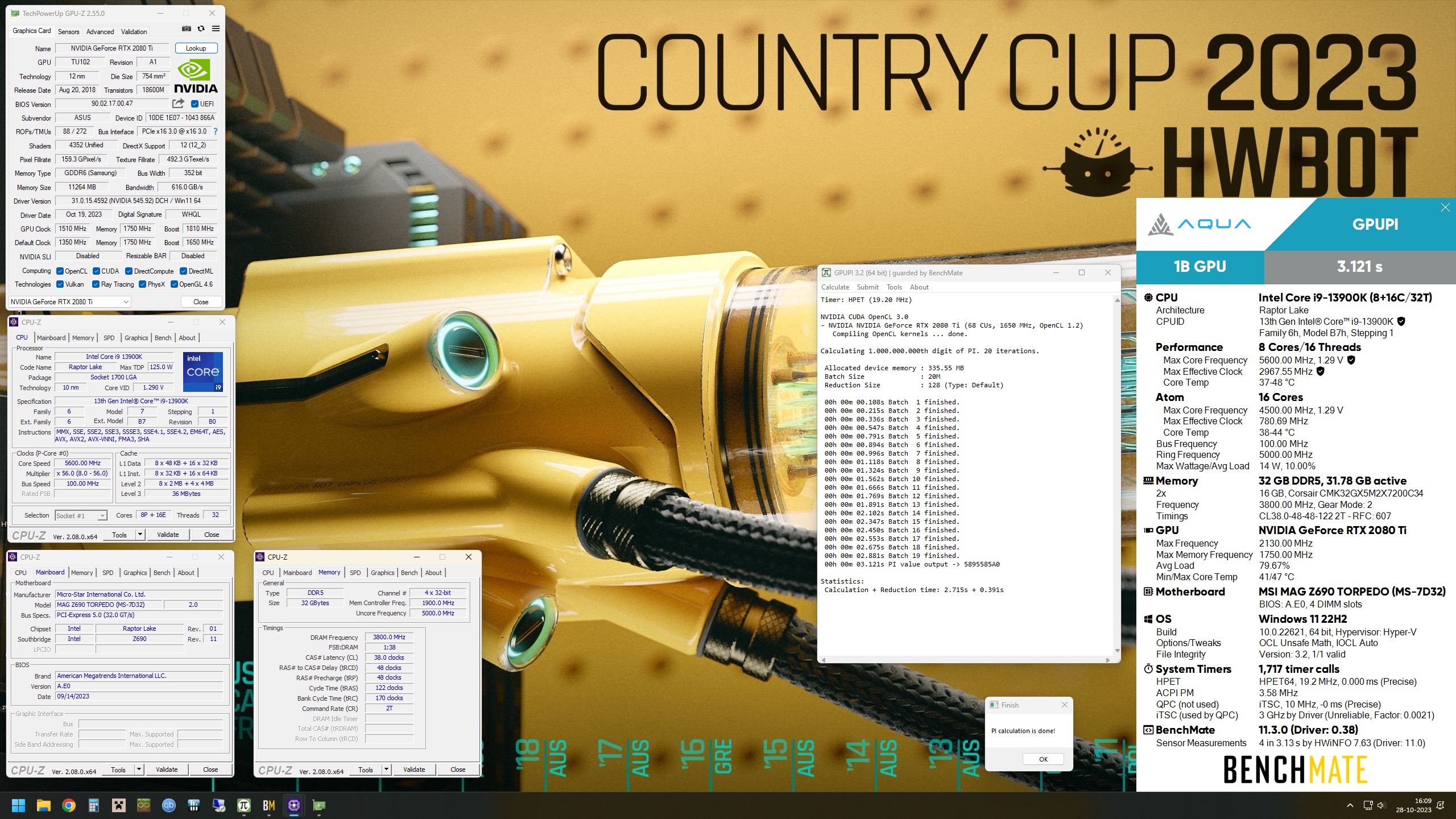Open volume tray icon

pos(1381,805)
